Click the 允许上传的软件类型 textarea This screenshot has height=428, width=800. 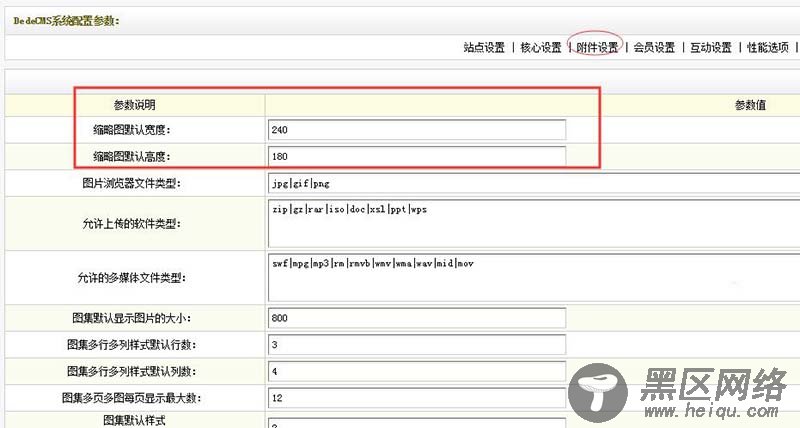[534, 223]
